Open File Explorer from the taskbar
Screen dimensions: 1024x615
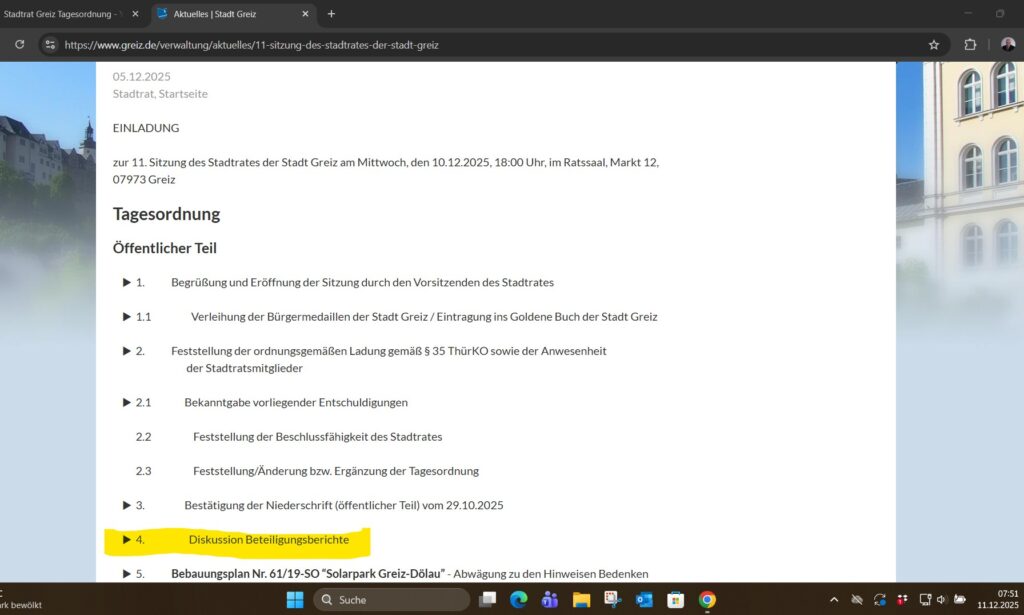click(x=581, y=600)
